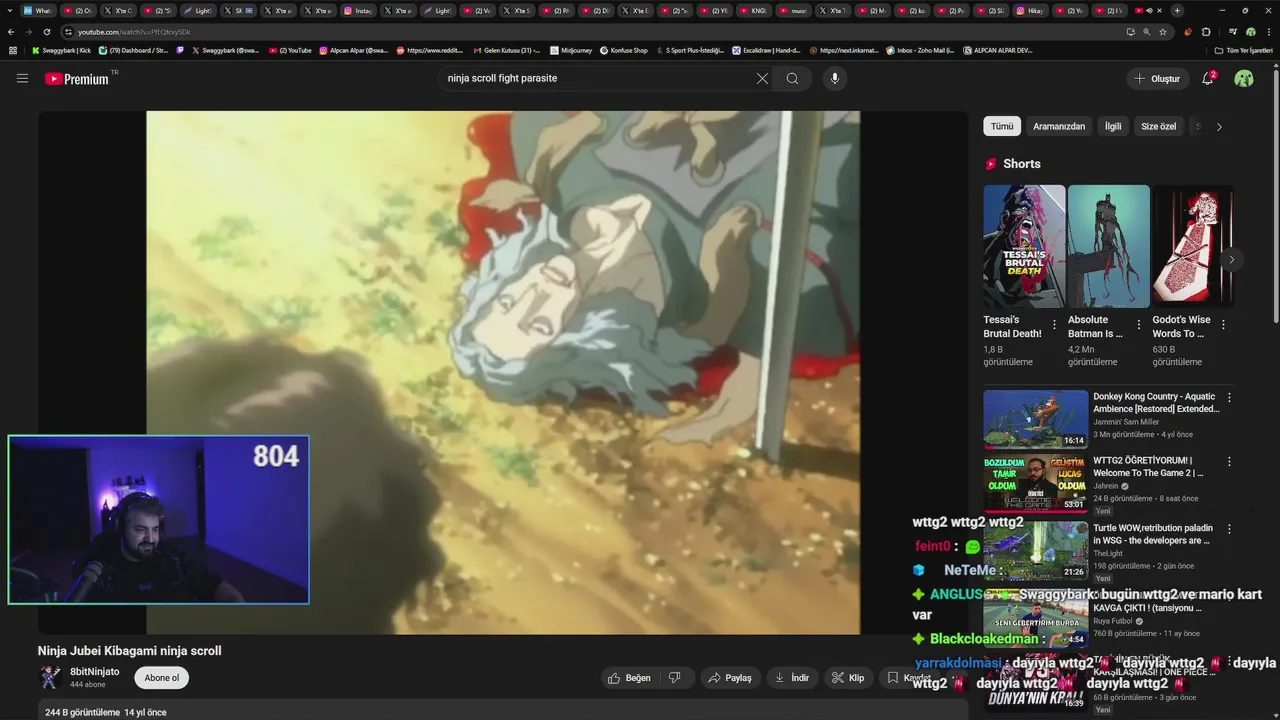Click Donkey Kong video thumbnail
1280x720 pixels.
point(1035,419)
